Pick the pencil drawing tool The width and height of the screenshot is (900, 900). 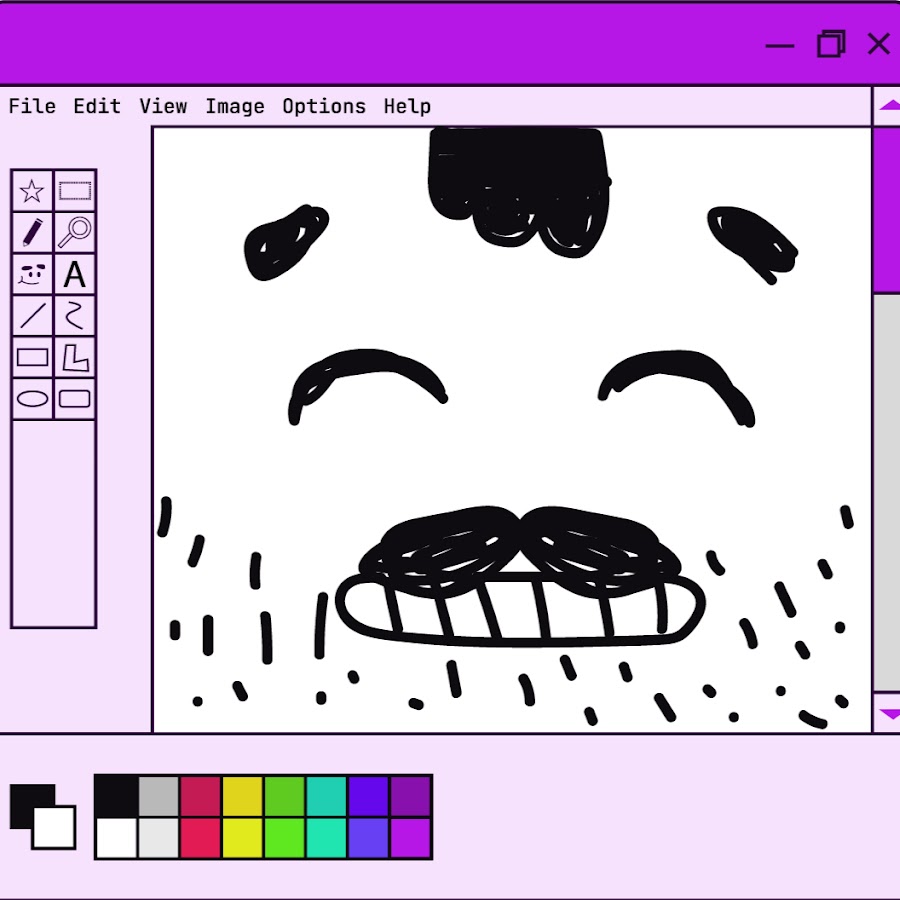tap(32, 232)
